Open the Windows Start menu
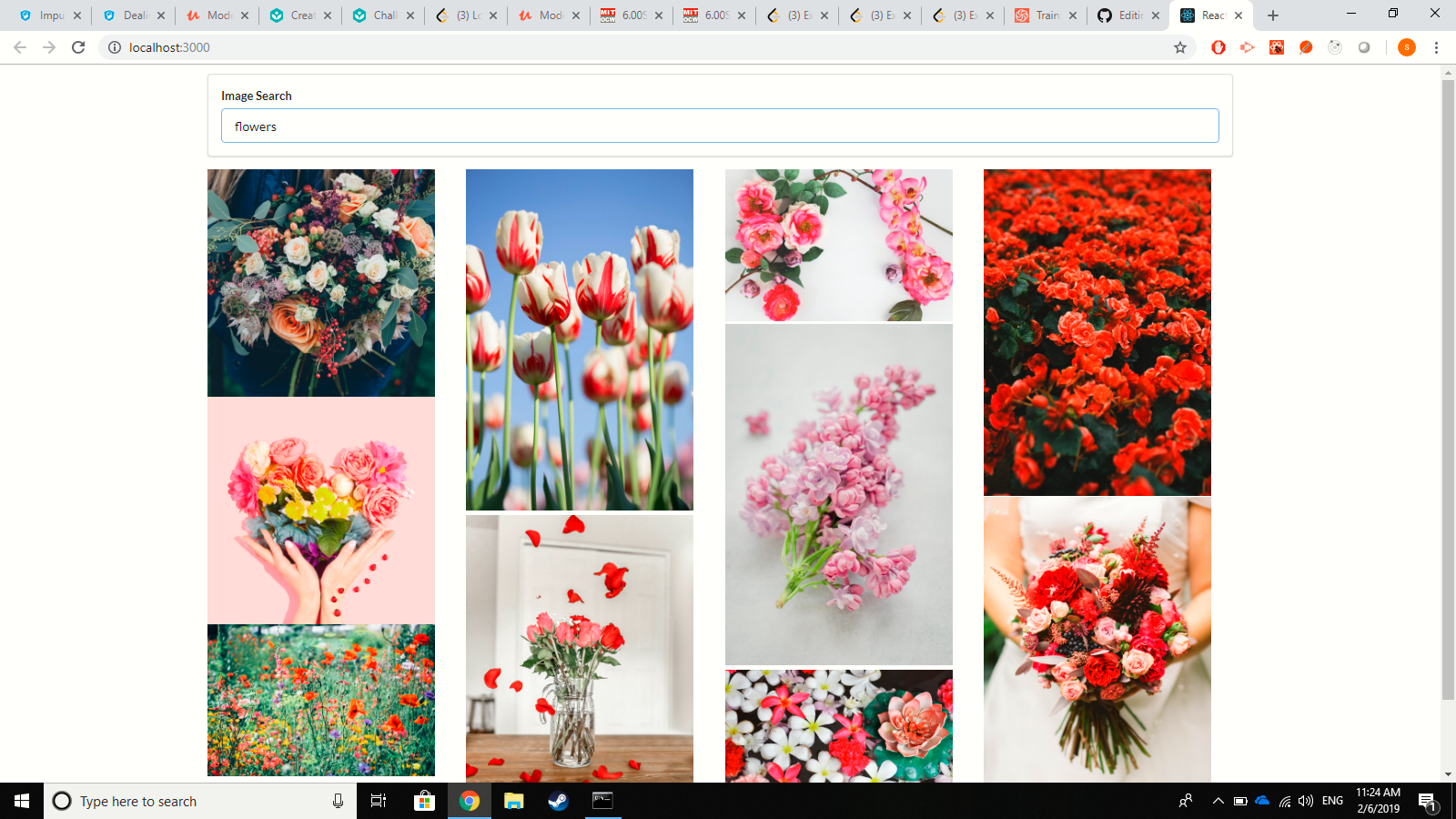The width and height of the screenshot is (1456, 819). click(x=22, y=801)
